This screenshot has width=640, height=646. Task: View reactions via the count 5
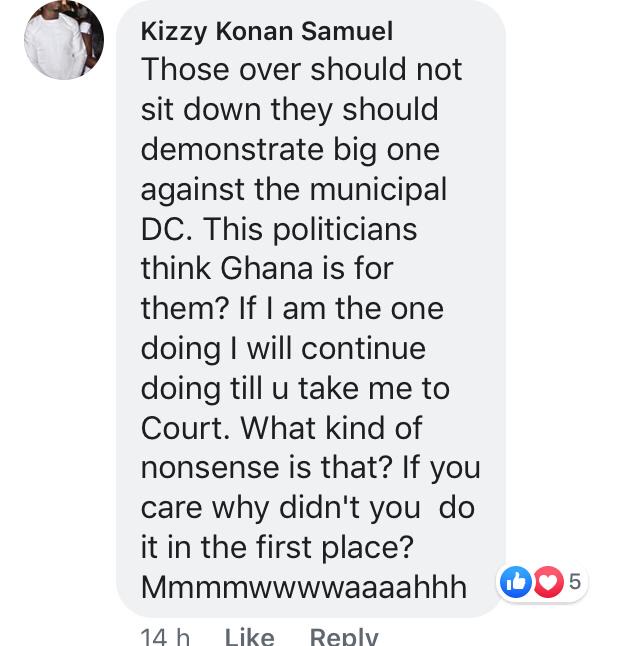point(575,582)
